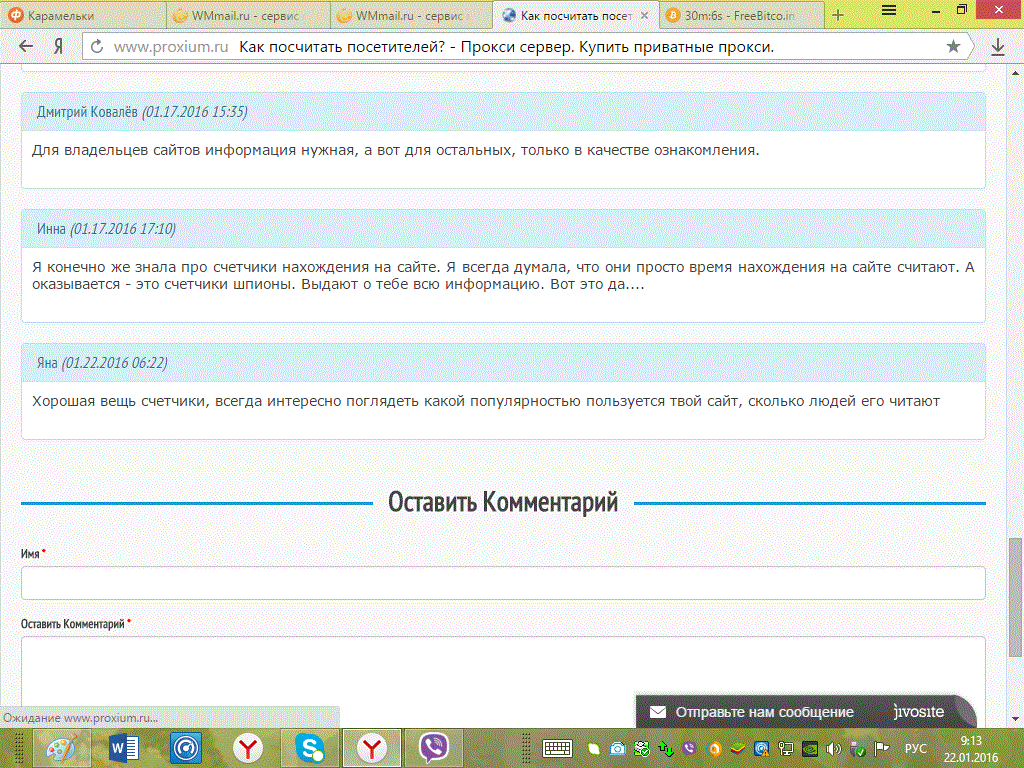Click the Viber tray icon
This screenshot has width=1024, height=768.
[x=690, y=748]
